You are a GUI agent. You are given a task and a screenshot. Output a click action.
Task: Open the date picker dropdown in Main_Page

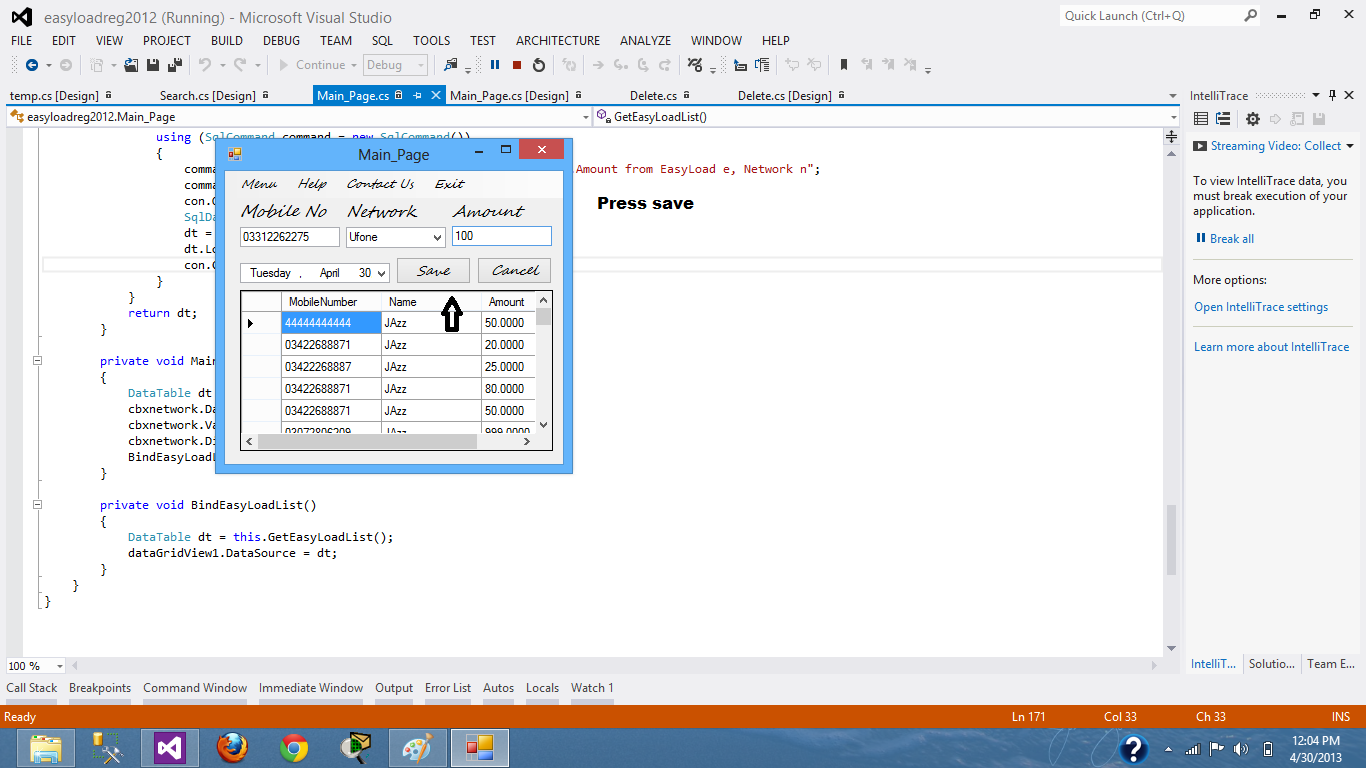pos(381,273)
